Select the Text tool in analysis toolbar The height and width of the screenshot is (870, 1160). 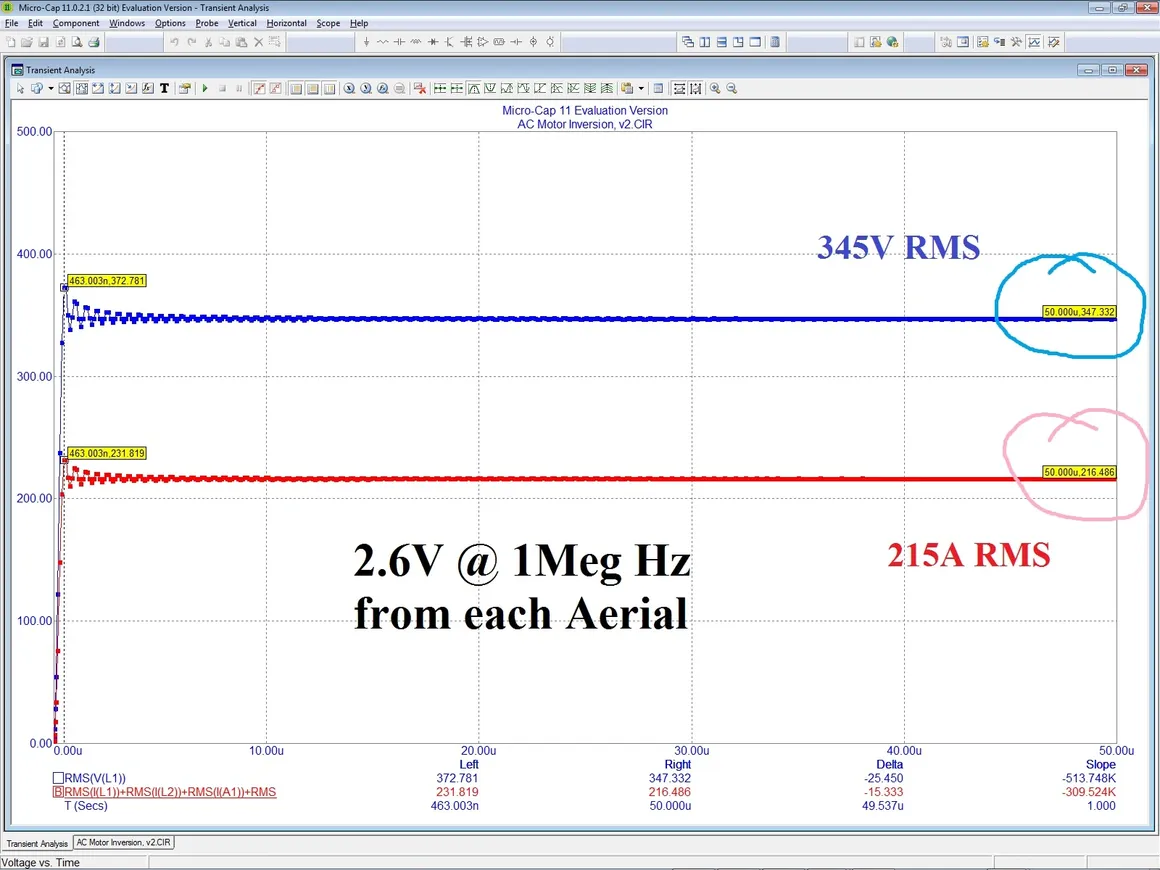(x=164, y=88)
